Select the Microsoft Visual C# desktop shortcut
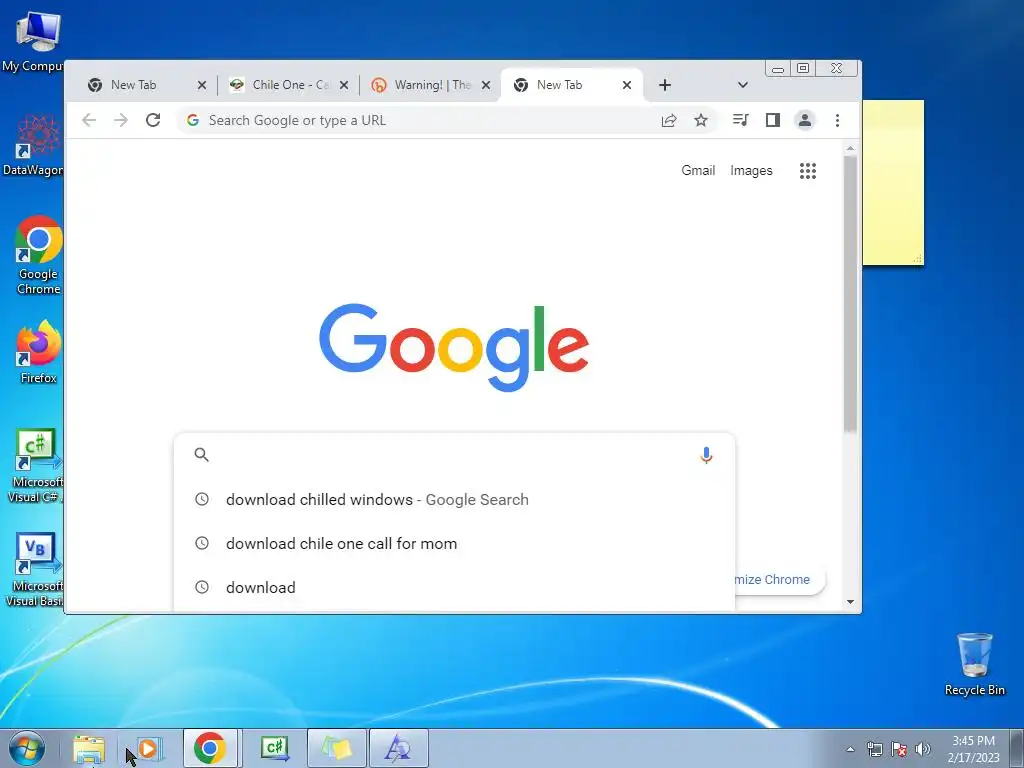The width and height of the screenshot is (1024, 768). (36, 466)
